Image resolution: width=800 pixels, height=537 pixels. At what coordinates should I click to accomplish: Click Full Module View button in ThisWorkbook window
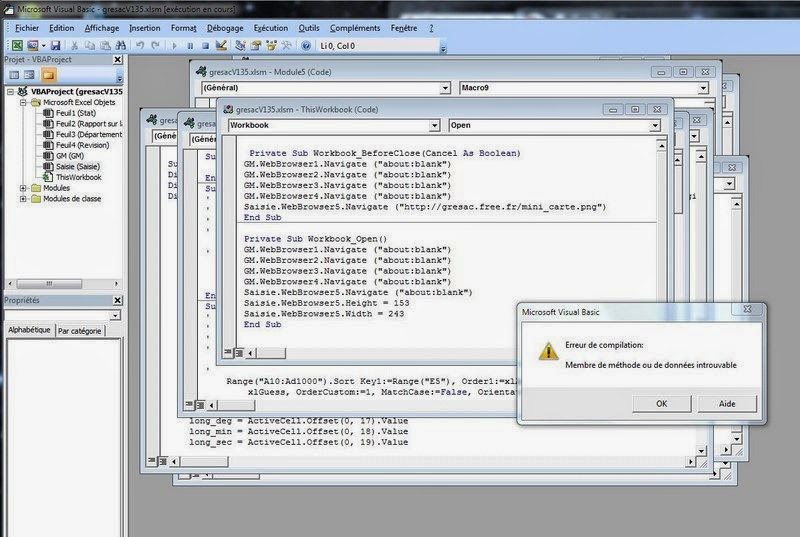pyautogui.click(x=239, y=352)
